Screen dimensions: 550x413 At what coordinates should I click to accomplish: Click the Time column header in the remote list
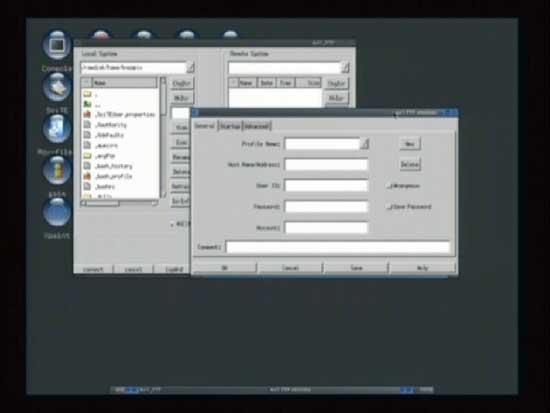click(285, 83)
